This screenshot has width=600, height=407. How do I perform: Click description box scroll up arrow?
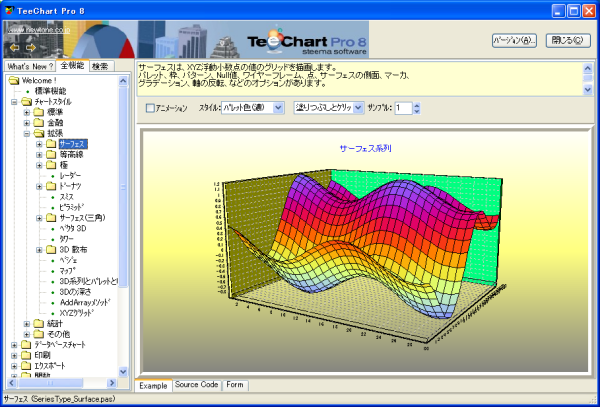[x=588, y=68]
